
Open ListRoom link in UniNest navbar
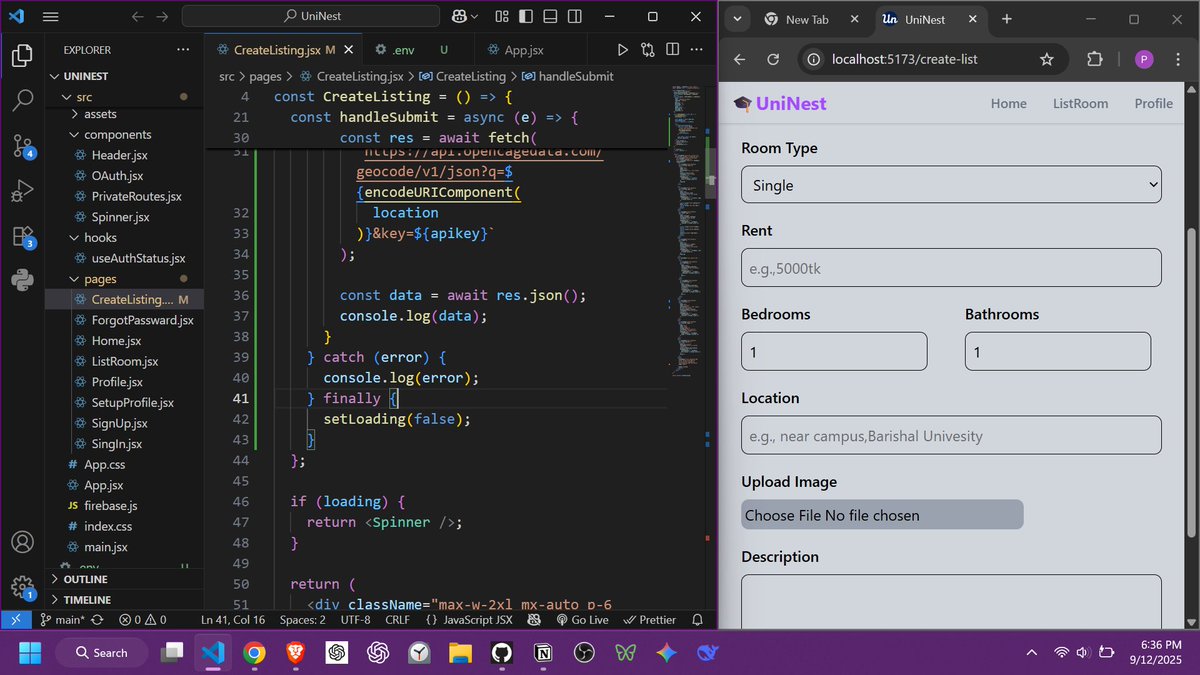tap(1081, 103)
